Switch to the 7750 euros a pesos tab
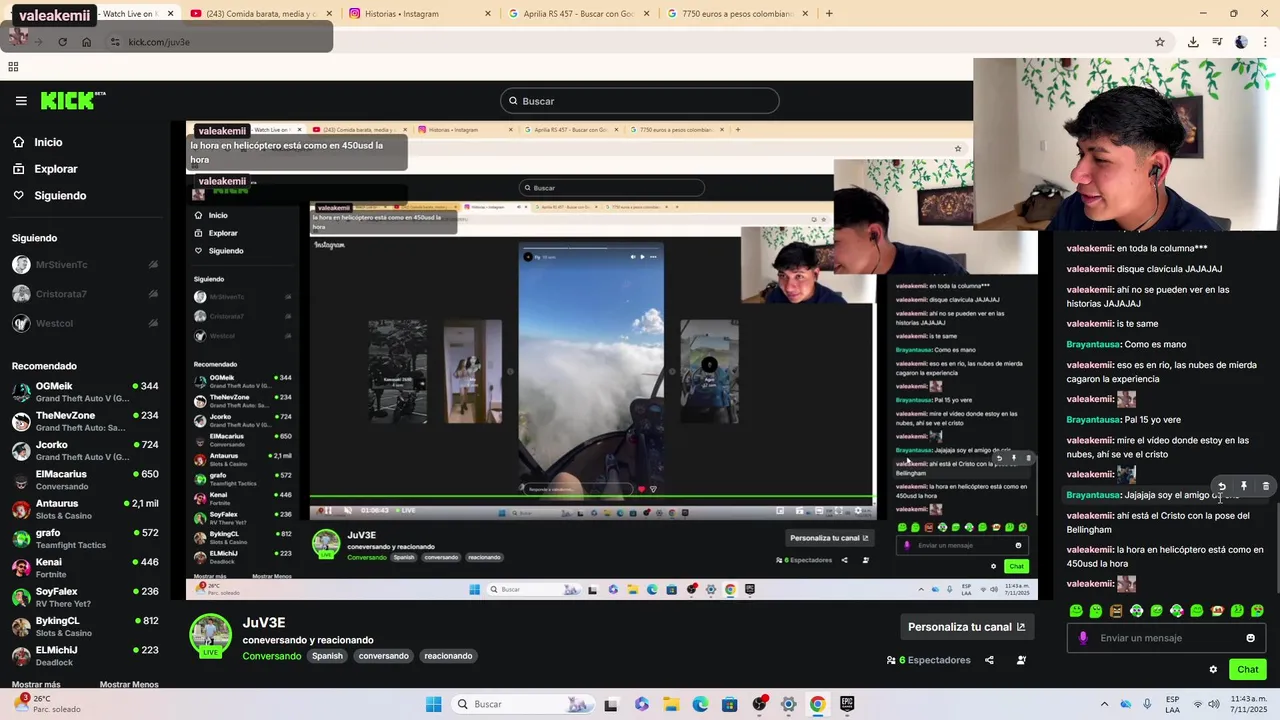This screenshot has height=720, width=1280. point(740,14)
